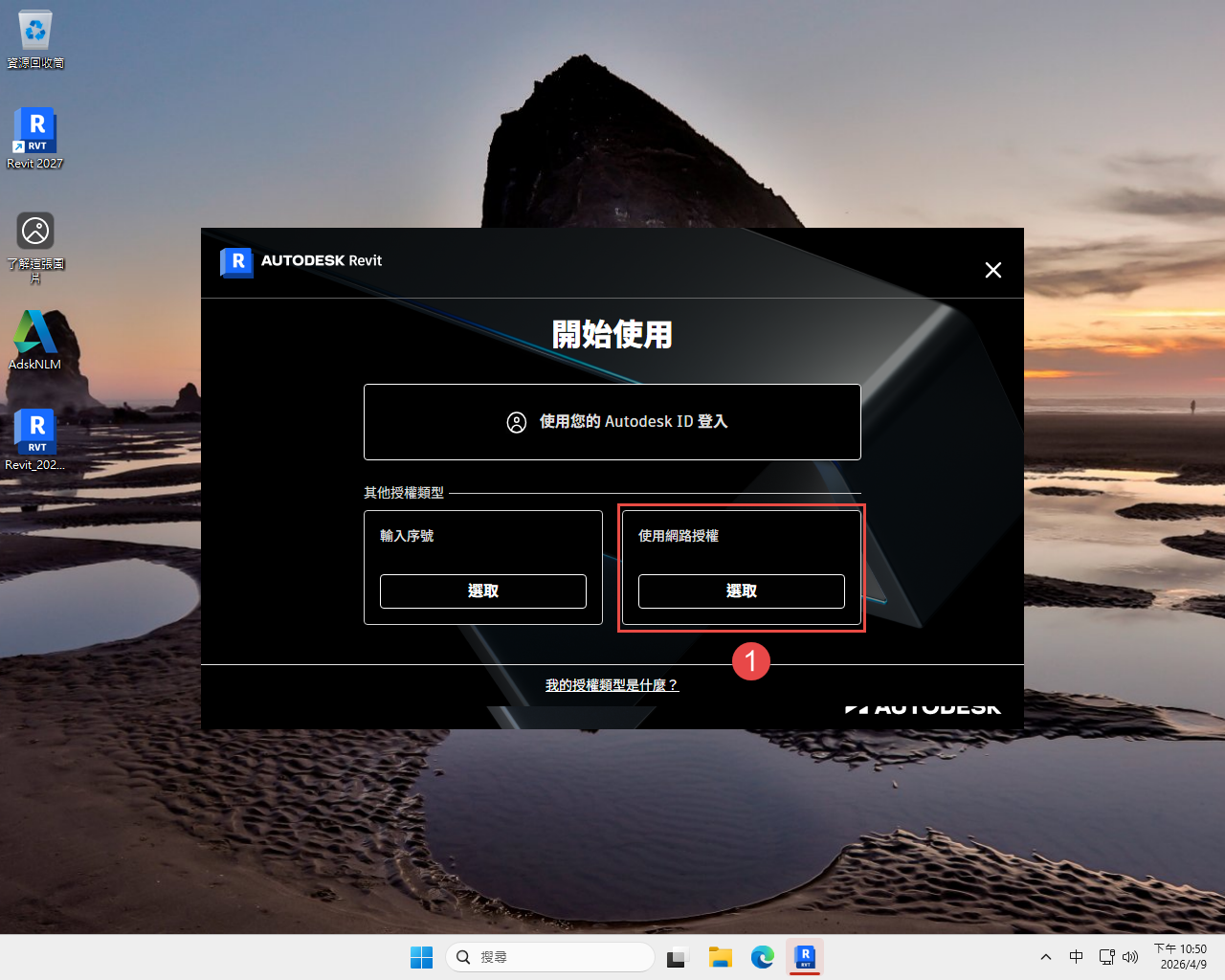1225x980 pixels.
Task: Close the Autodesk Revit licensing dialog
Action: pos(993,271)
